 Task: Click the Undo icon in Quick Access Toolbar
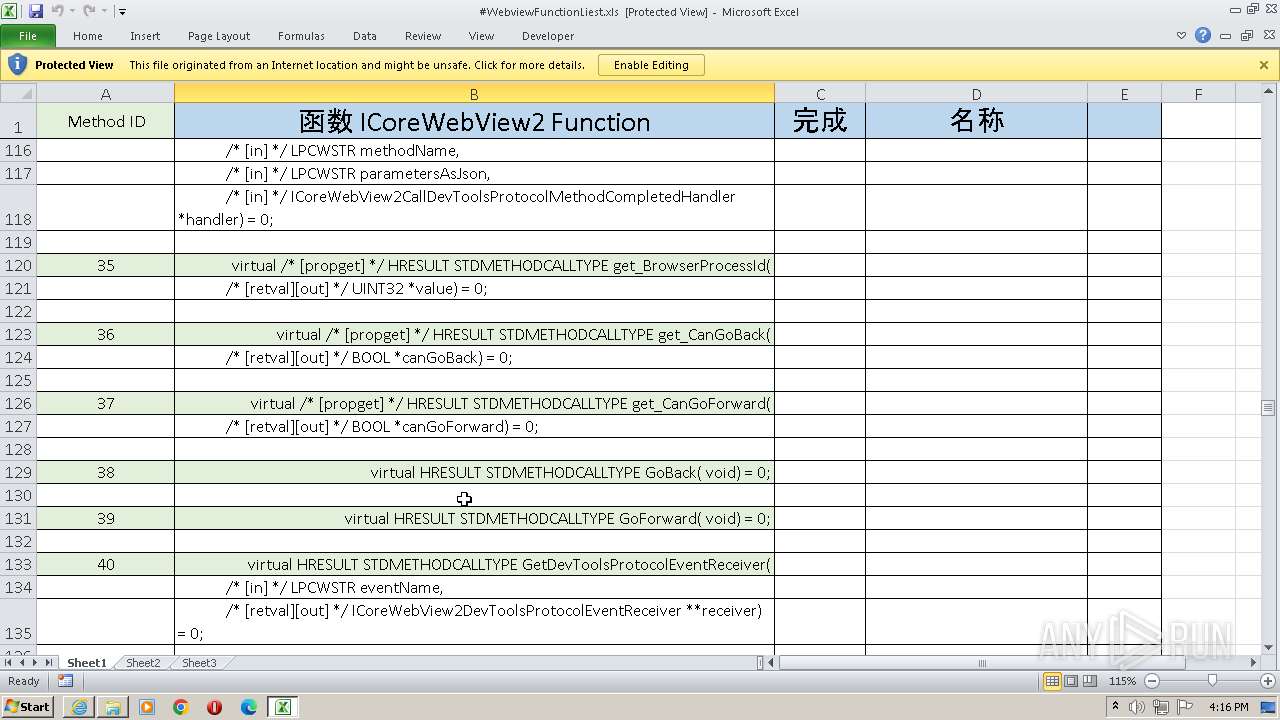(x=57, y=11)
